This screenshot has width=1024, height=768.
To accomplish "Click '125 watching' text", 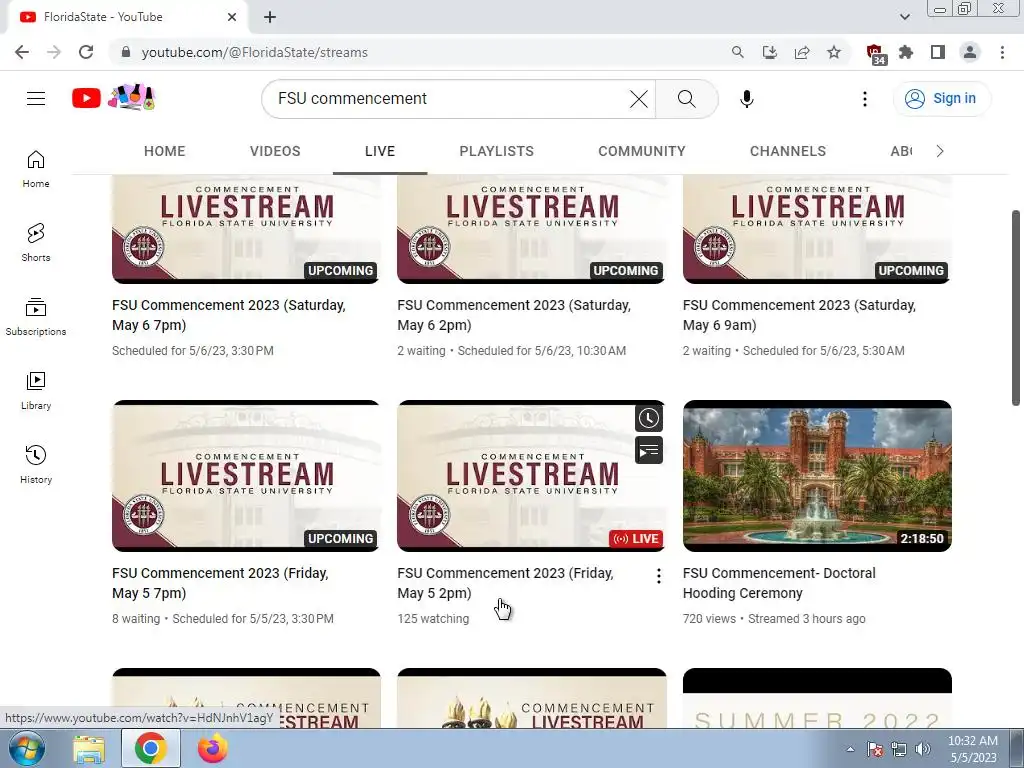I will tap(433, 618).
